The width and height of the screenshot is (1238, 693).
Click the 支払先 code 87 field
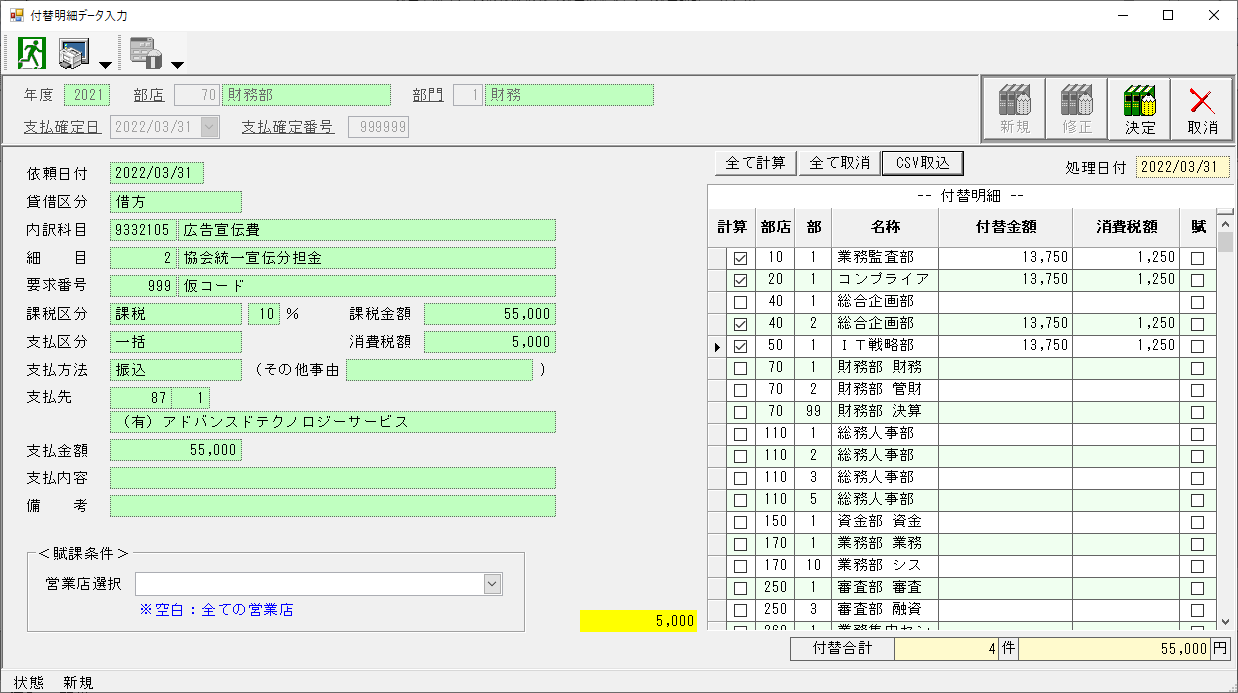[140, 398]
